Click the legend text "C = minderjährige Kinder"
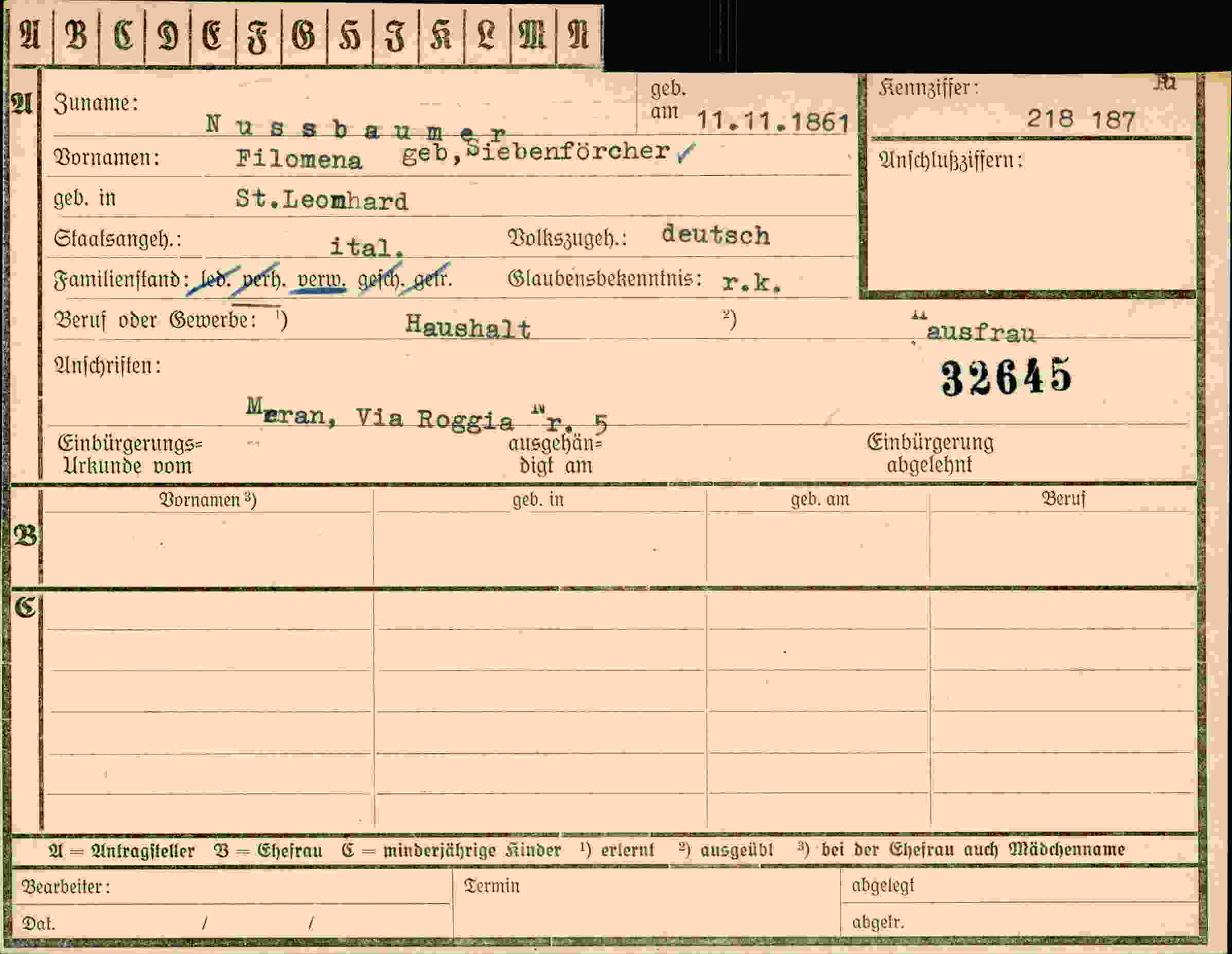This screenshot has width=1232, height=954. click(451, 851)
